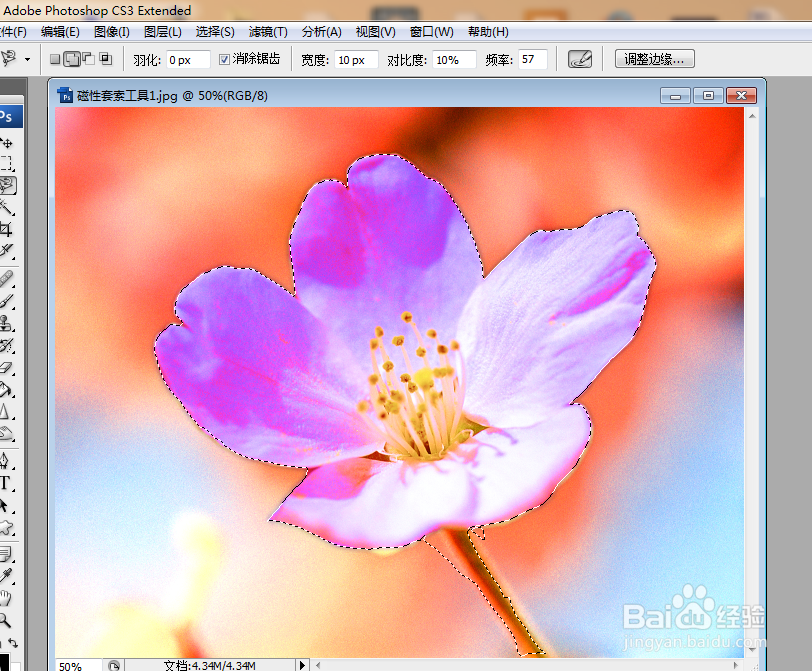The image size is (812, 671).
Task: Choose Add to selection mode
Action: click(x=72, y=59)
